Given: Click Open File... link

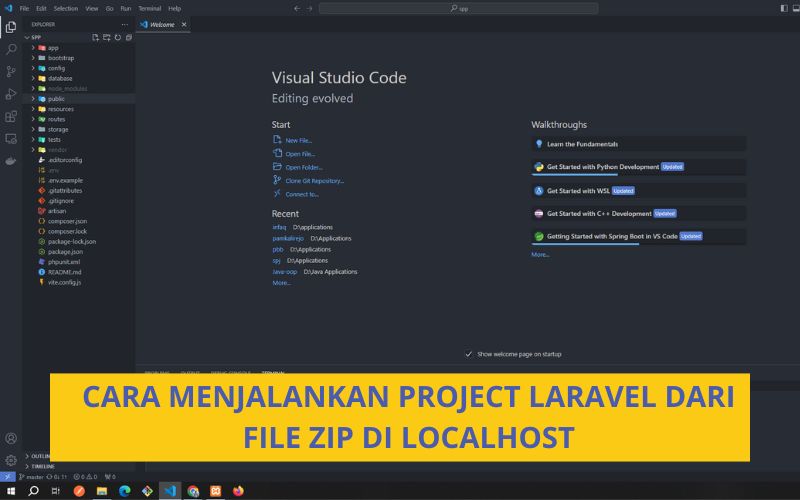Looking at the screenshot, I should pos(300,154).
